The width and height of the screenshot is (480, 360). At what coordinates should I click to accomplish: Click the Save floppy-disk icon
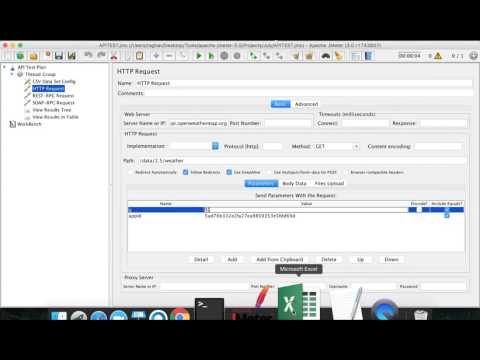59,56
